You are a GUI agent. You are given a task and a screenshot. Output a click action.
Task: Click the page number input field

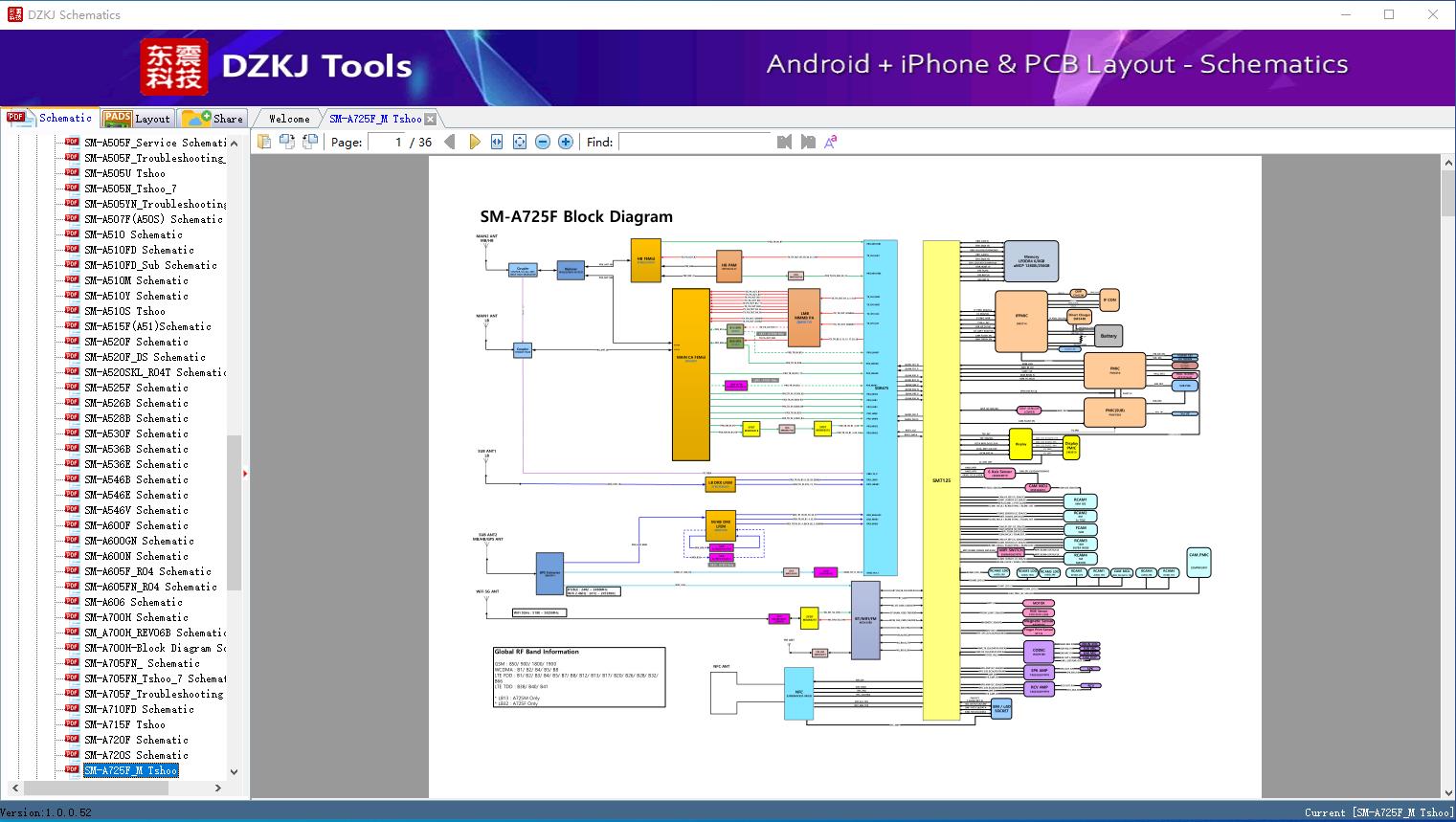[x=387, y=142]
